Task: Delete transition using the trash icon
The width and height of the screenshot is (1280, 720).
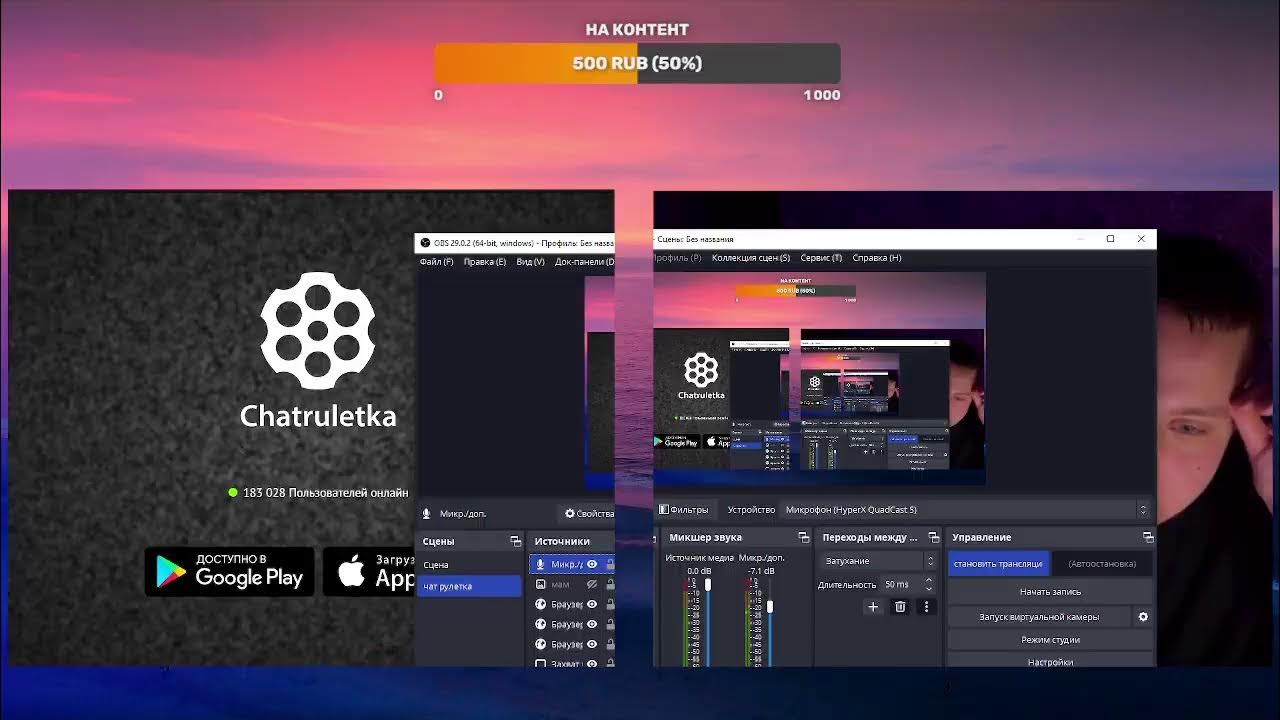Action: pyautogui.click(x=900, y=606)
